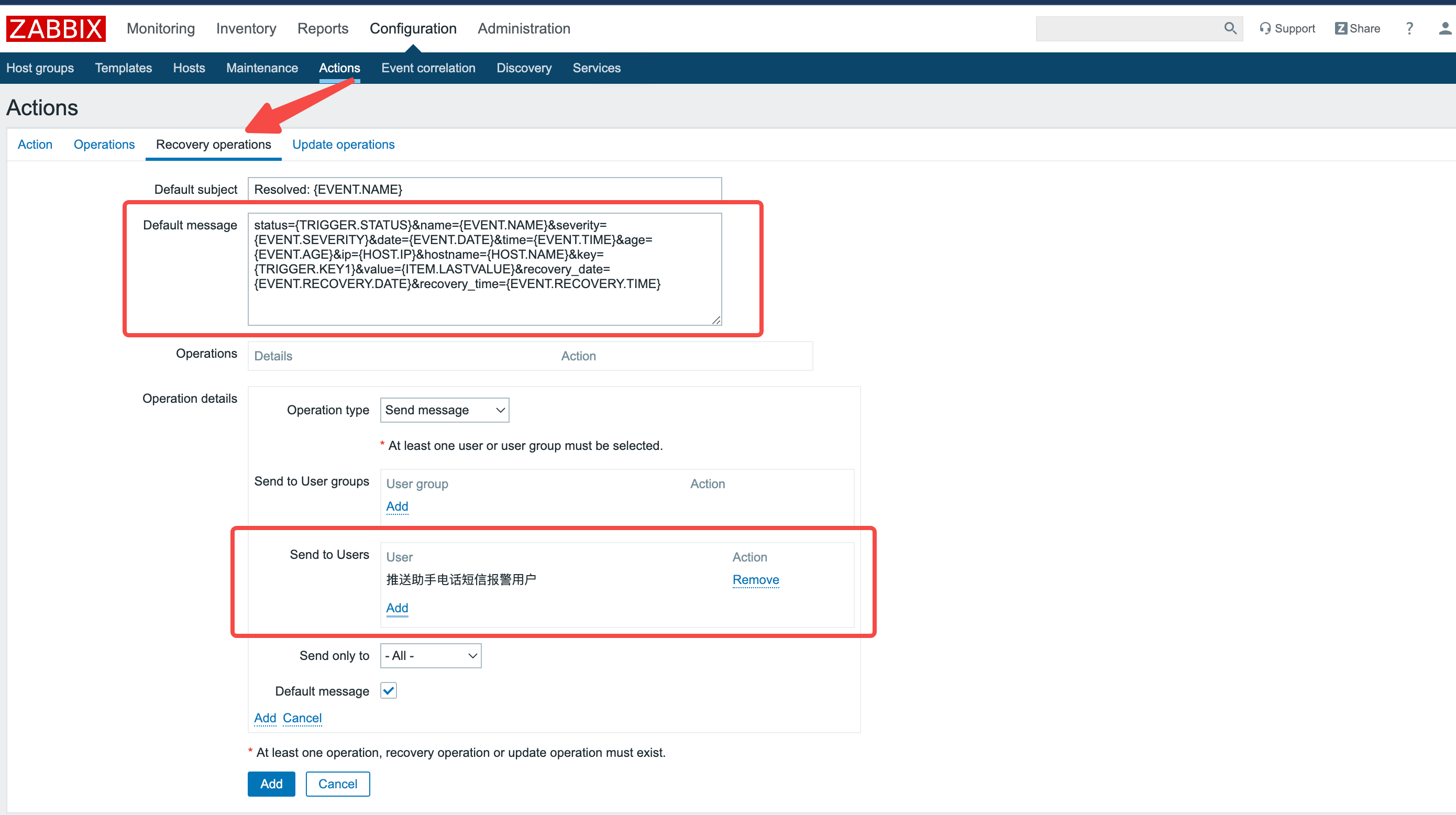Open the Reports menu
The height and width of the screenshot is (815, 1456).
click(x=323, y=28)
